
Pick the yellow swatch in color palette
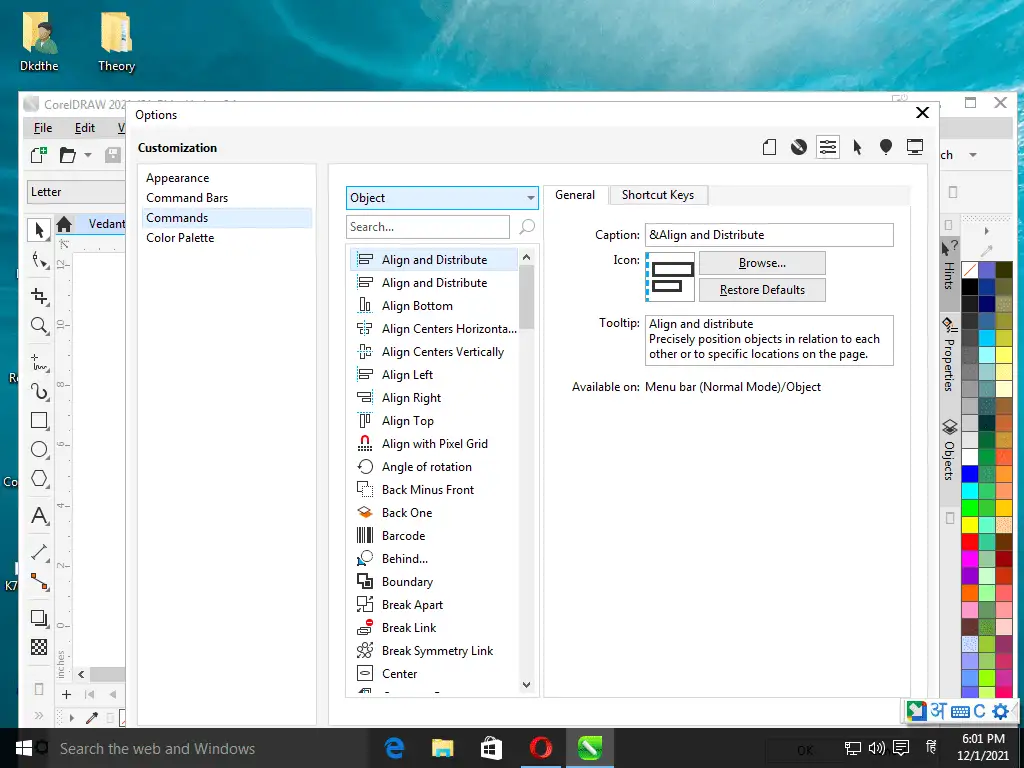[970, 524]
